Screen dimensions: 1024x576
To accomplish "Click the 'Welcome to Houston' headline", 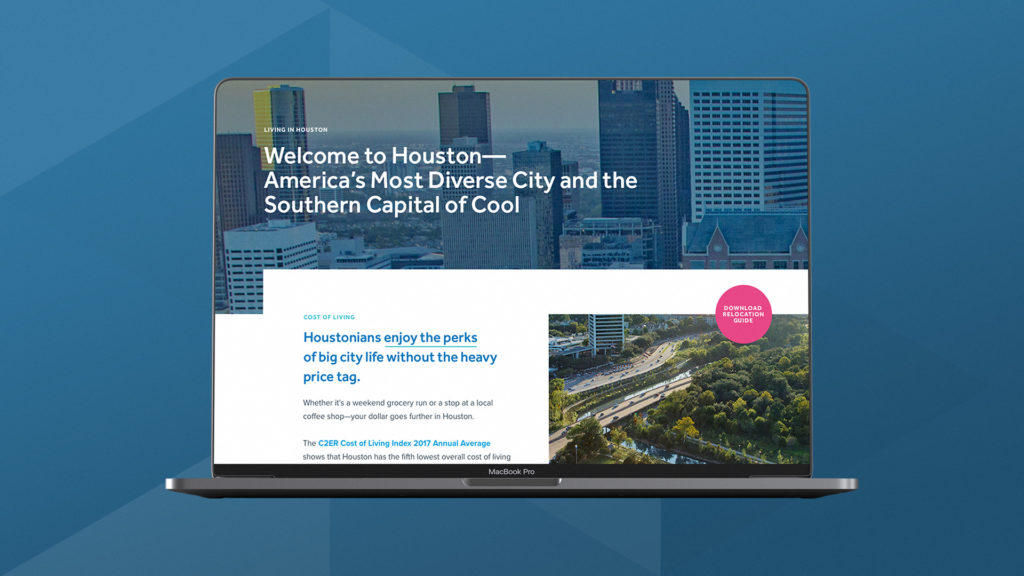I will coord(451,180).
